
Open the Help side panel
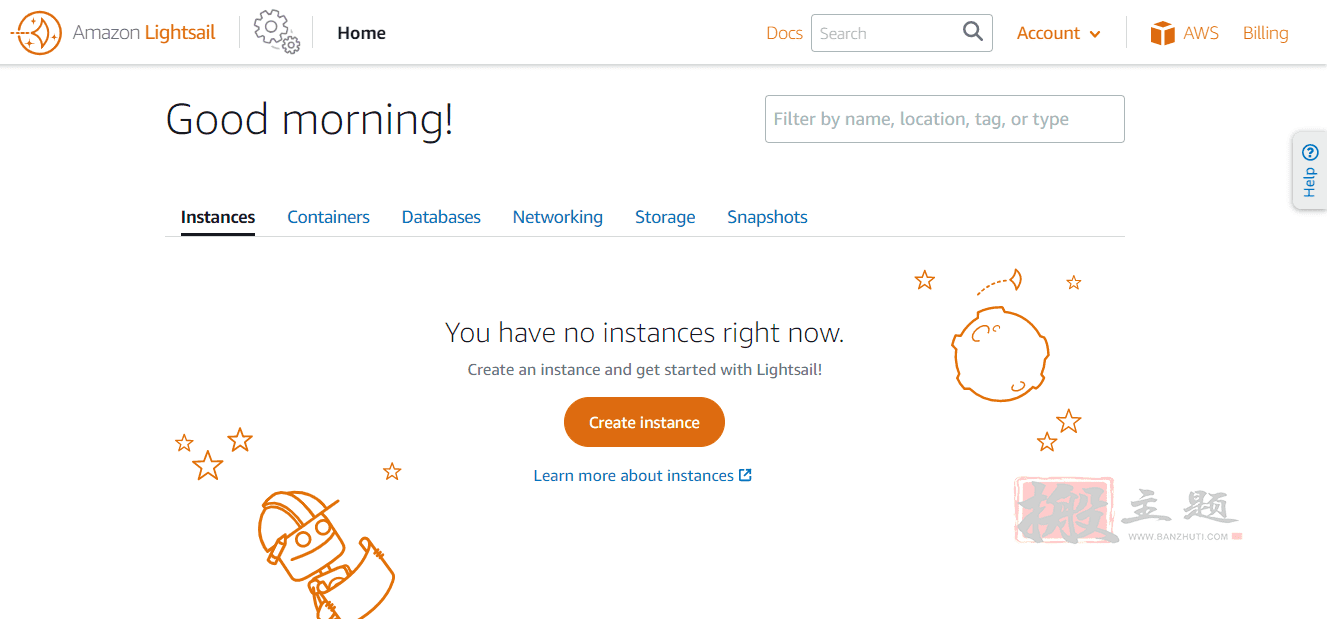click(x=1310, y=171)
